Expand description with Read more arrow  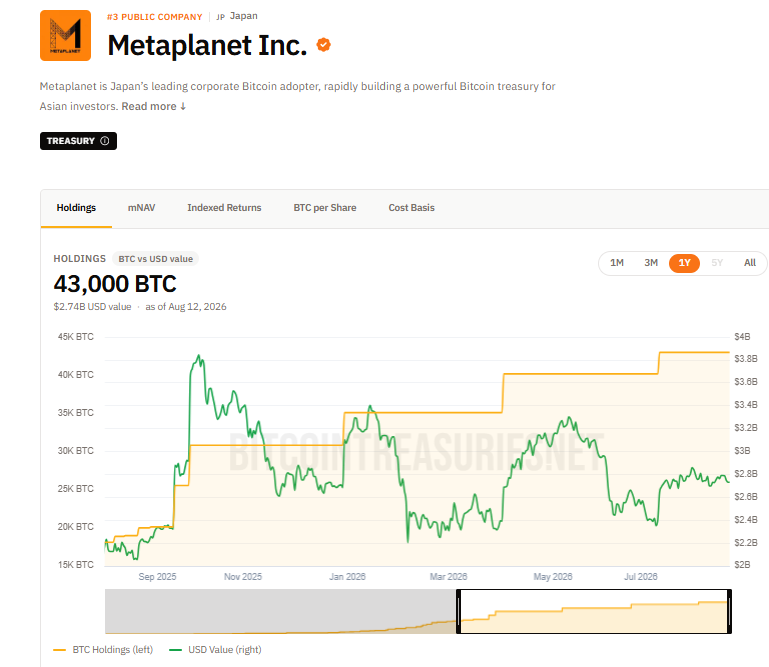154,106
